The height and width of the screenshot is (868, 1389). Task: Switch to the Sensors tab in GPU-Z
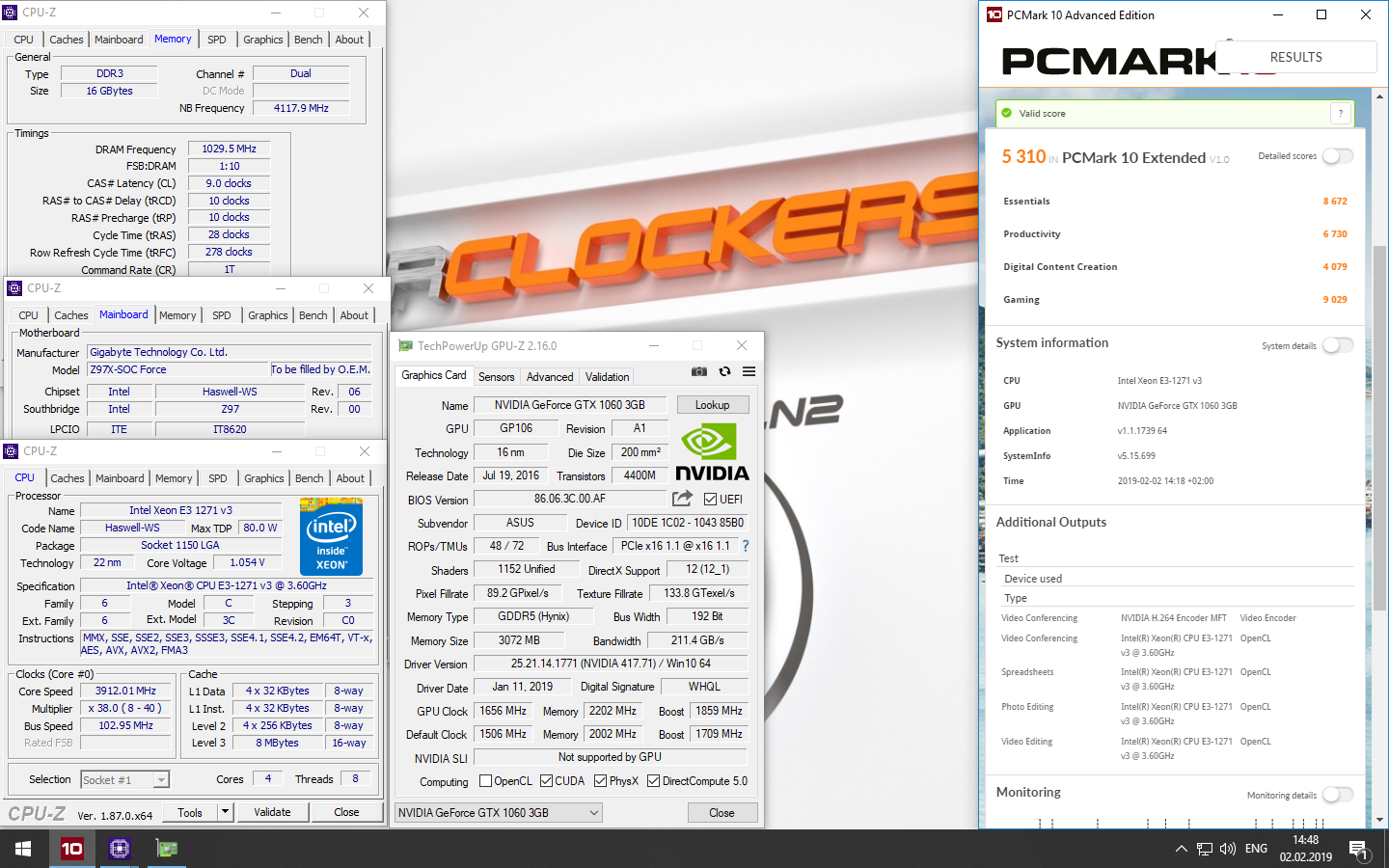pyautogui.click(x=496, y=377)
